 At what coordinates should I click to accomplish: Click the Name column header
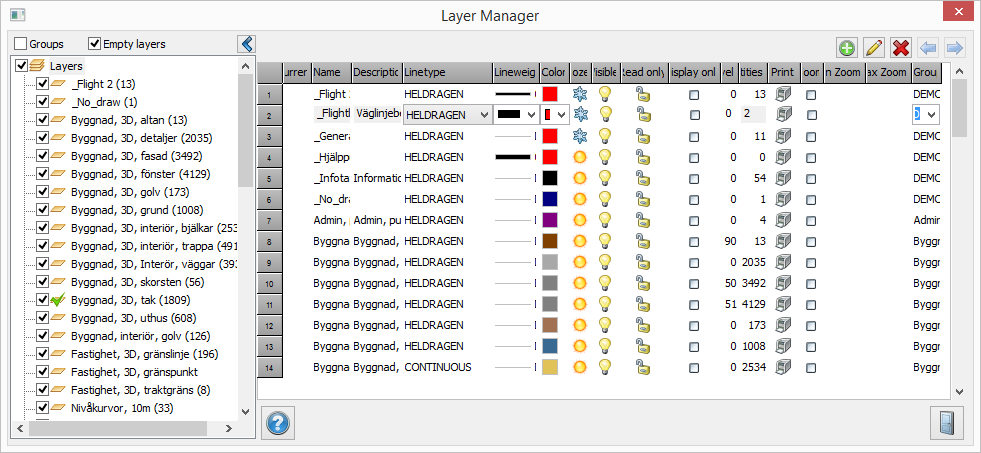coord(330,73)
